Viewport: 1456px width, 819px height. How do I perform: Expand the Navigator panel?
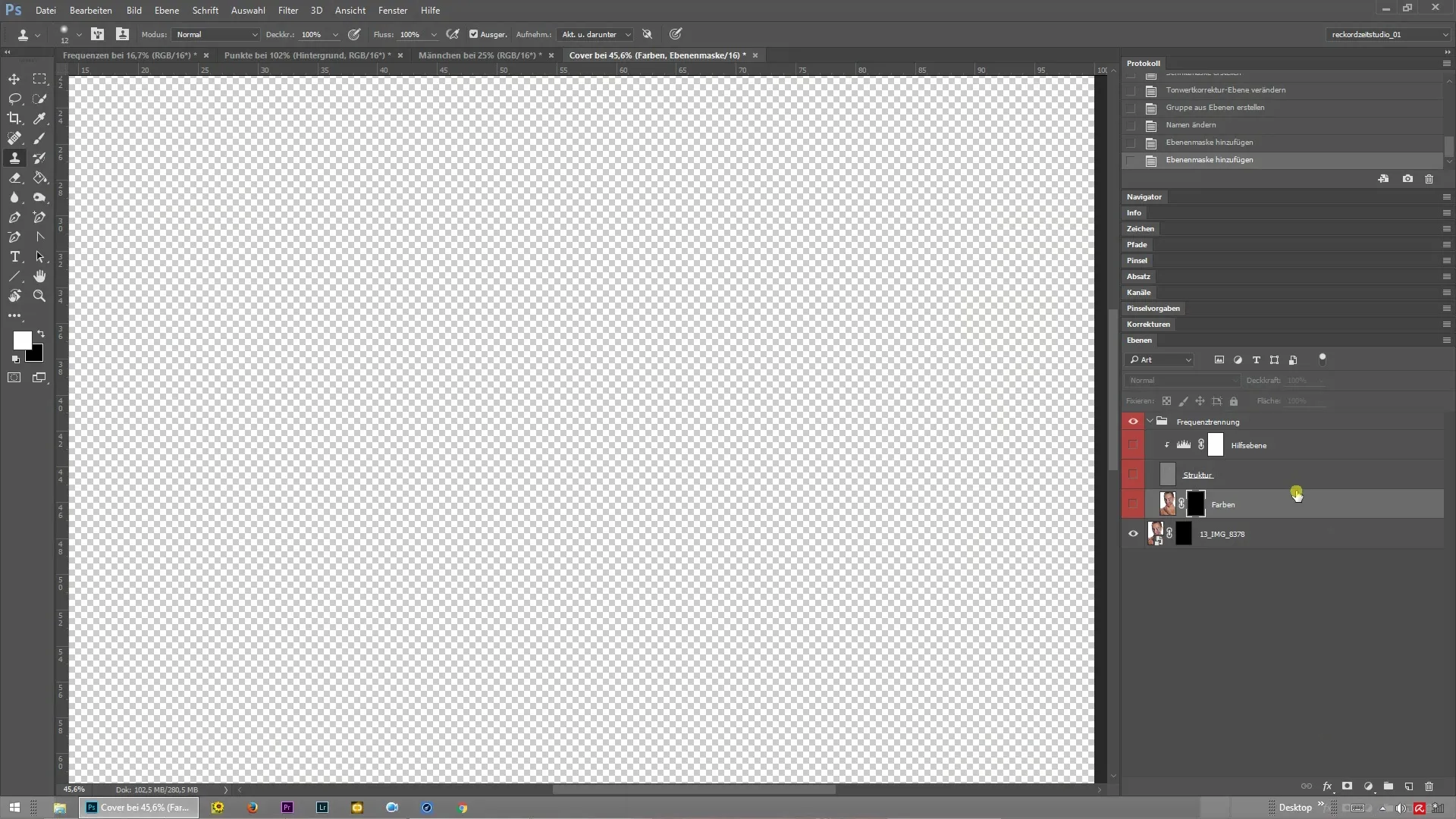click(x=1144, y=197)
